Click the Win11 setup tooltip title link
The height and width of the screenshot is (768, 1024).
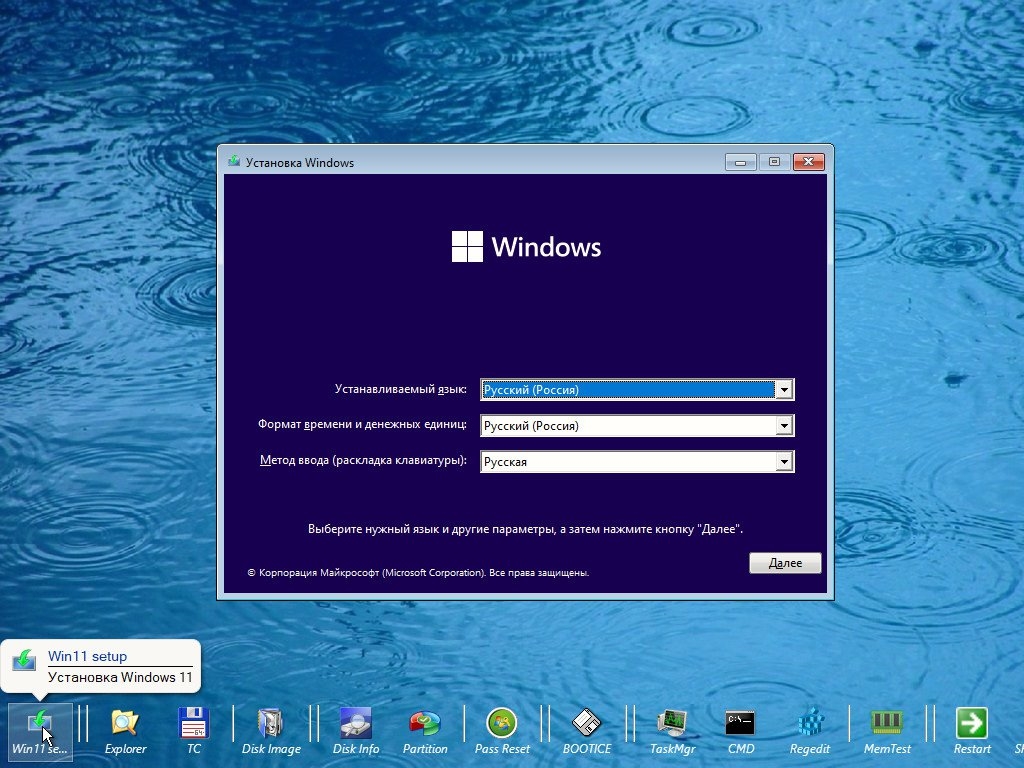88,657
